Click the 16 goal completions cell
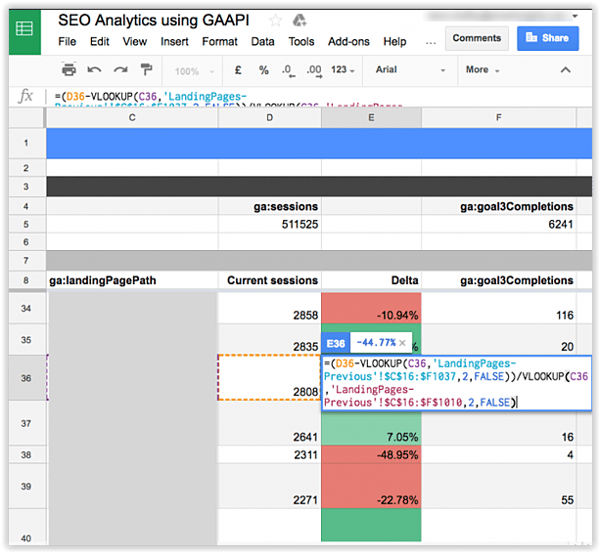Viewport: 600px width, 553px height. point(499,428)
